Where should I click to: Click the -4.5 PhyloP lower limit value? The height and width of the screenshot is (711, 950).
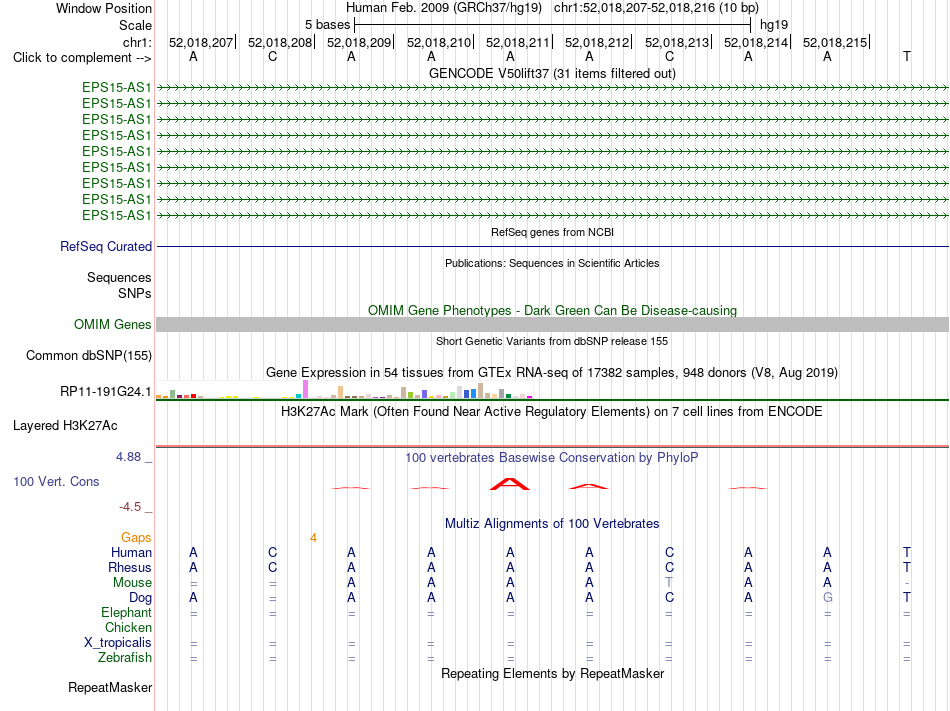point(130,507)
